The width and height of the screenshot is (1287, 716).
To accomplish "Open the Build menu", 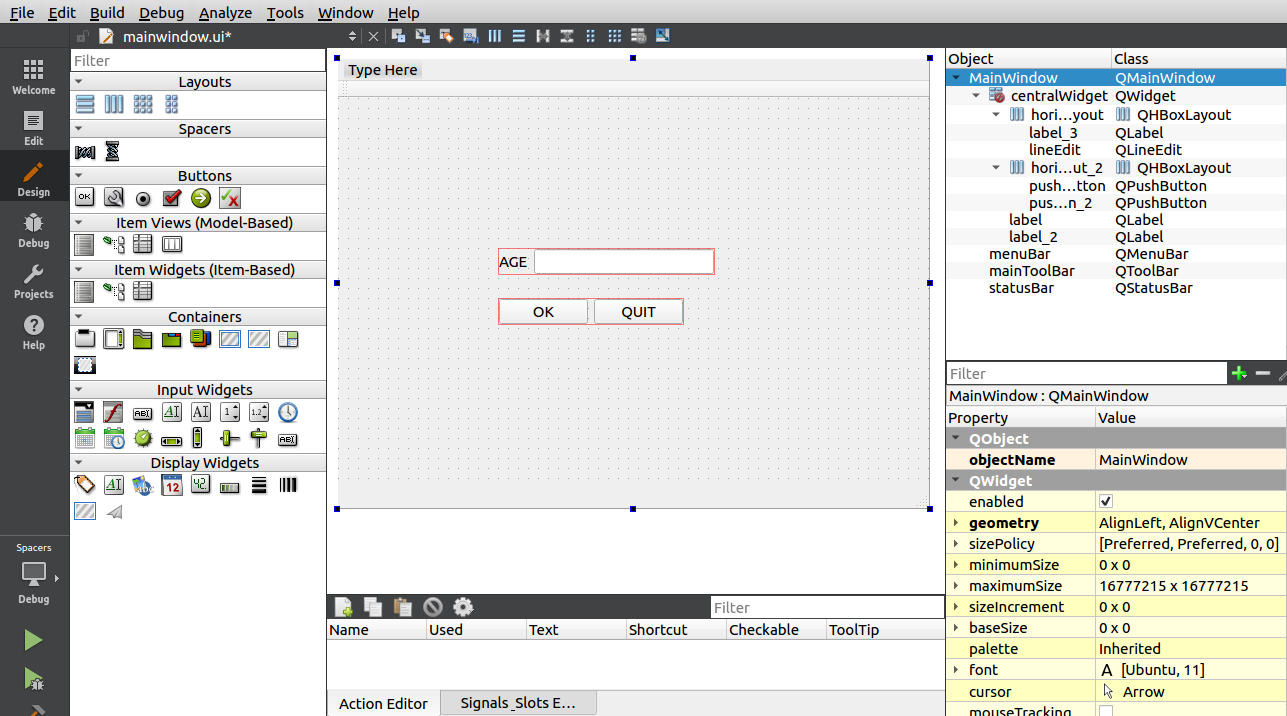I will (107, 13).
